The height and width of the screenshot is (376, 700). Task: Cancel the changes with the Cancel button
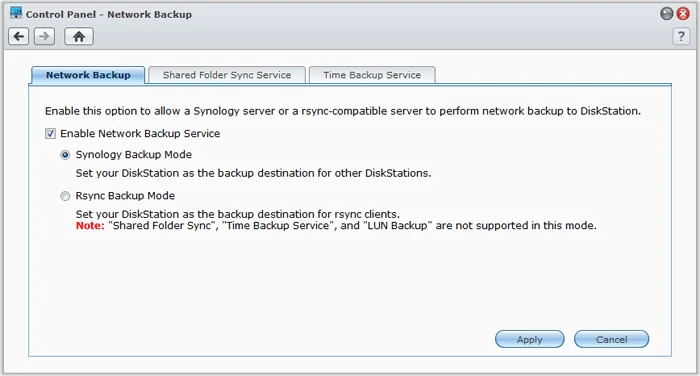611,339
